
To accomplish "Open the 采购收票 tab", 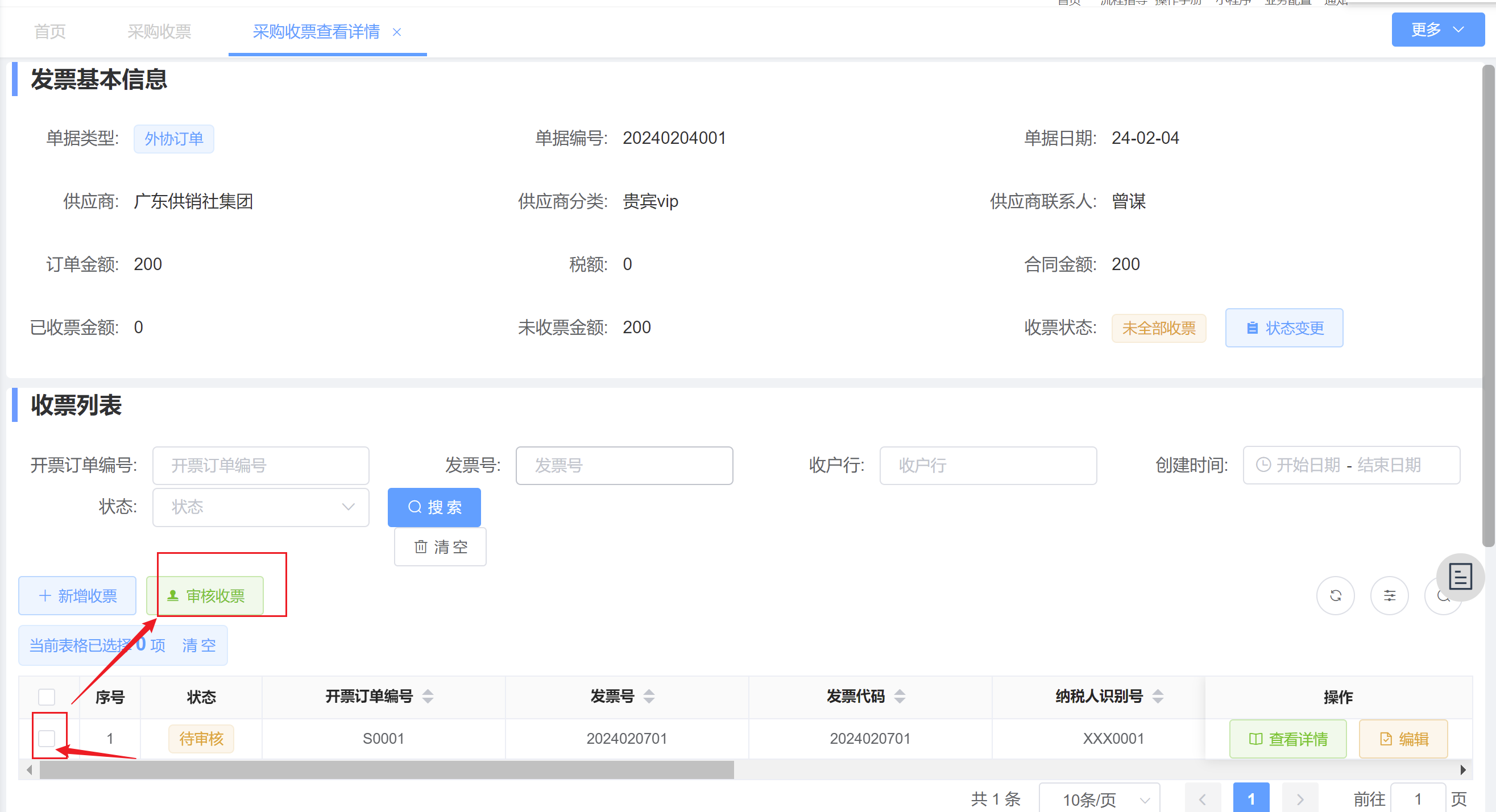I will 159,31.
